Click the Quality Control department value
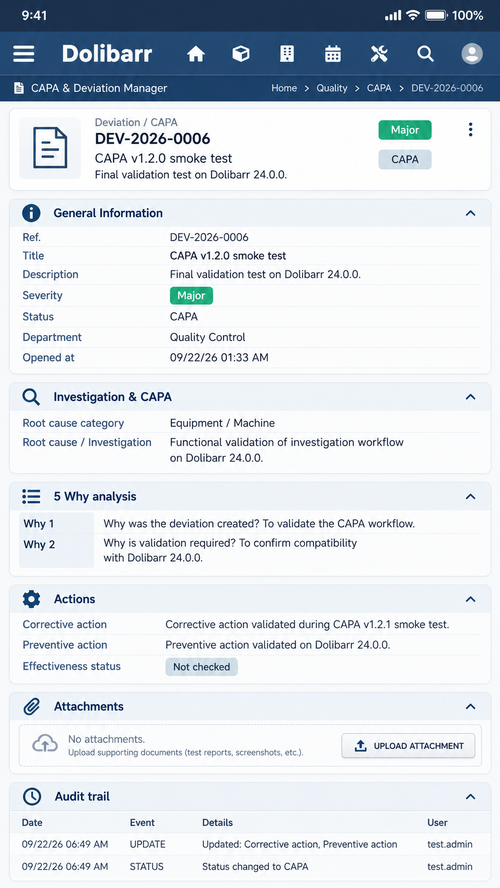Image resolution: width=500 pixels, height=888 pixels. (x=208, y=338)
